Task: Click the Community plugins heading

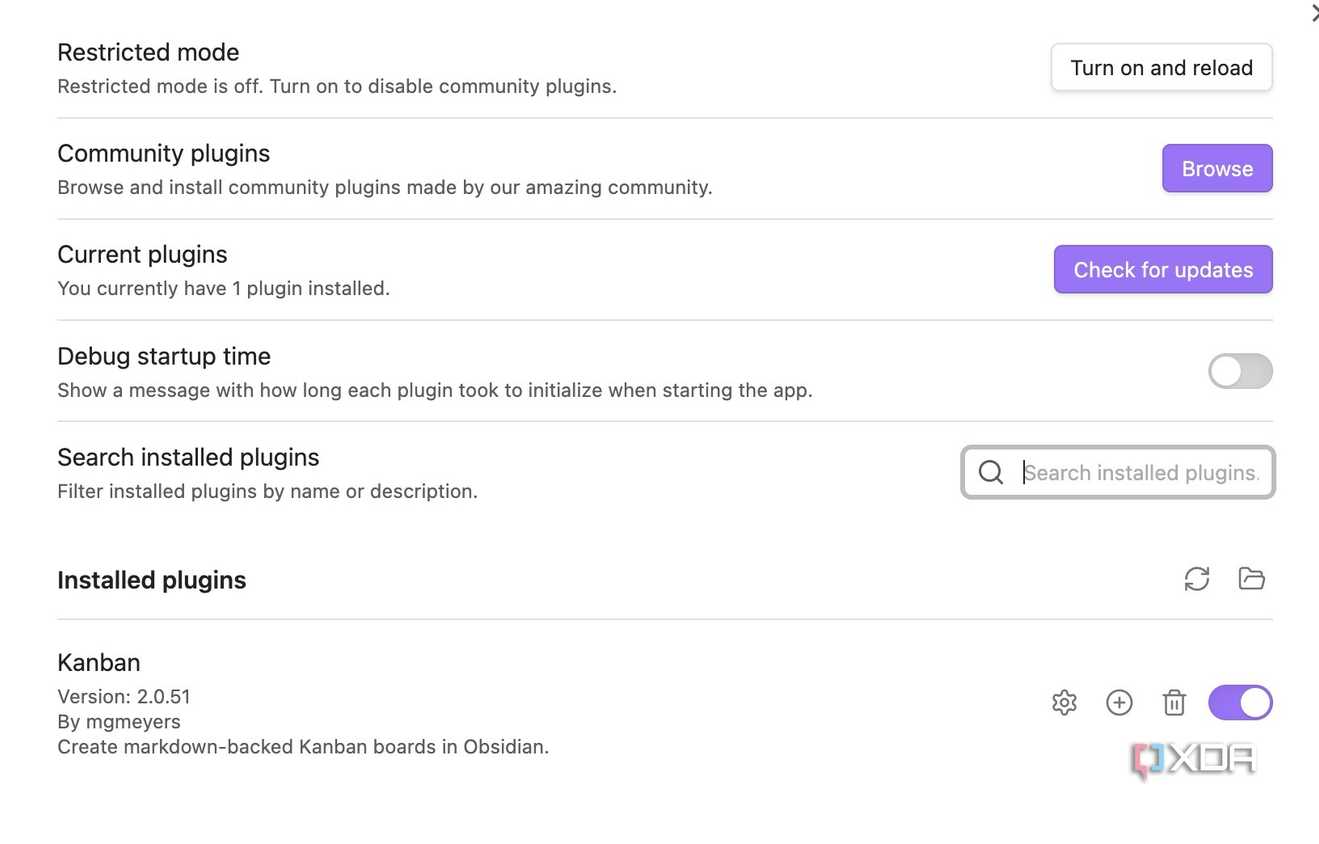Action: [x=164, y=153]
